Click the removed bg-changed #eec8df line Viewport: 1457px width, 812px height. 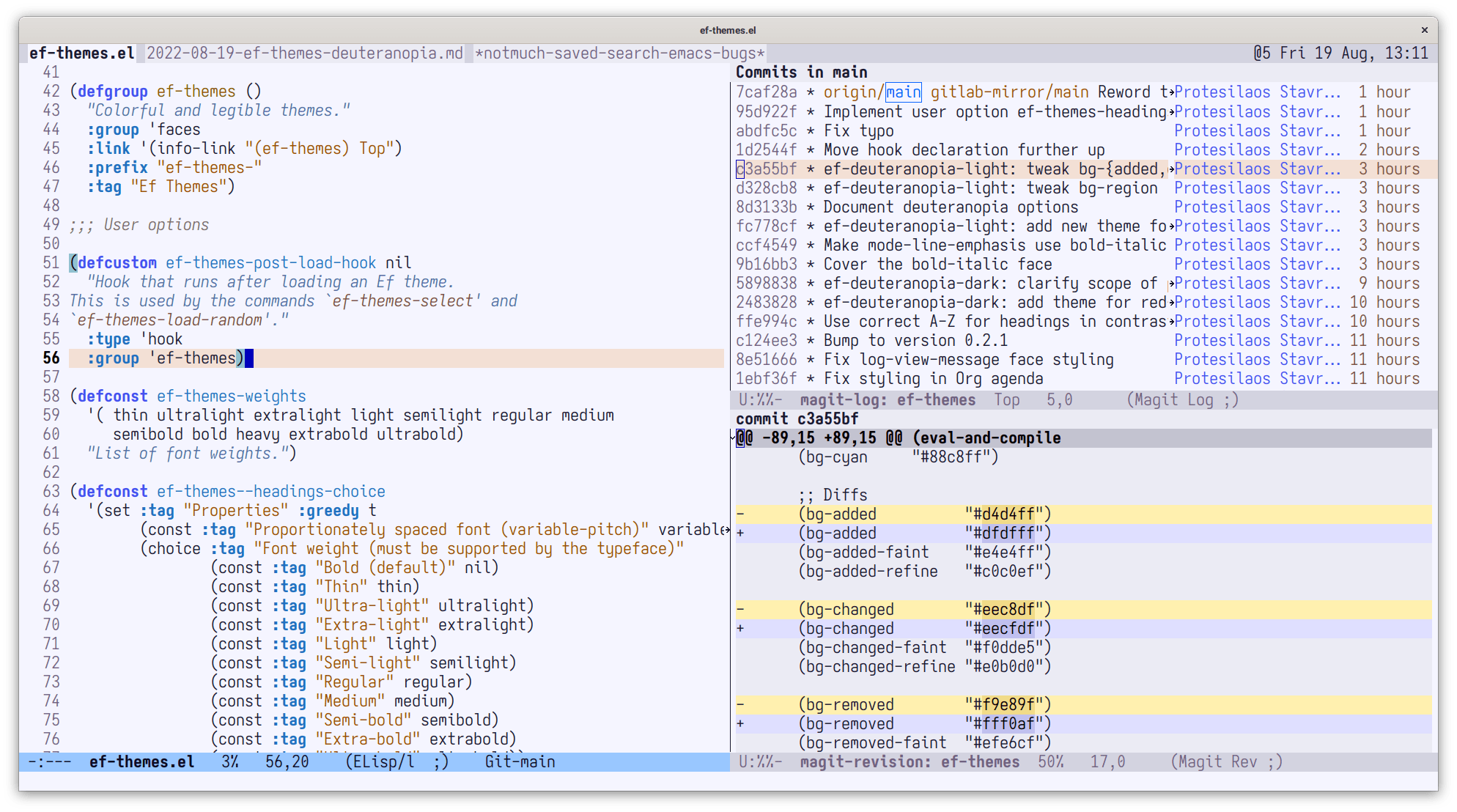point(1084,609)
